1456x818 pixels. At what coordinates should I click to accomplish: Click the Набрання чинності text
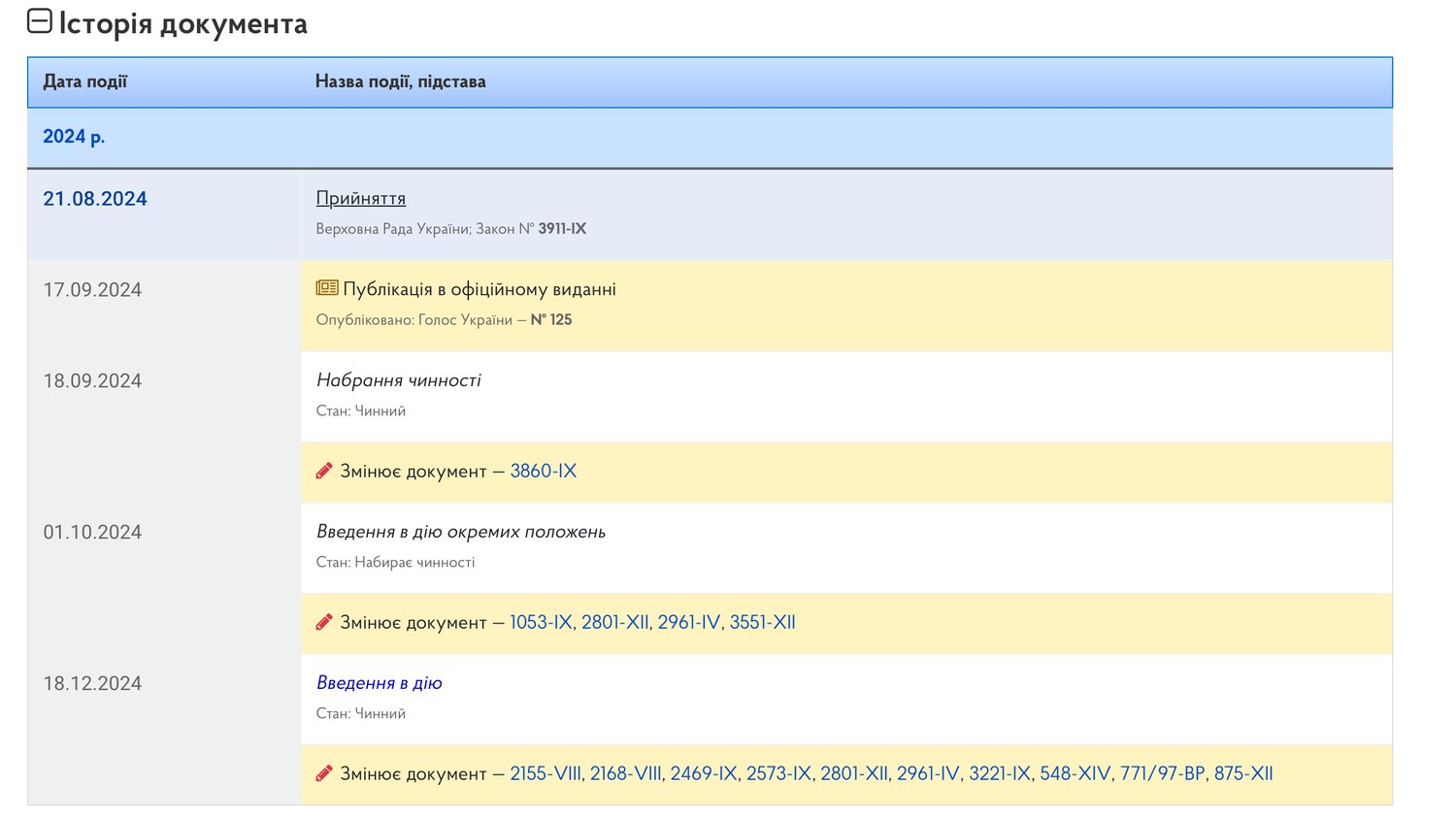click(x=399, y=379)
